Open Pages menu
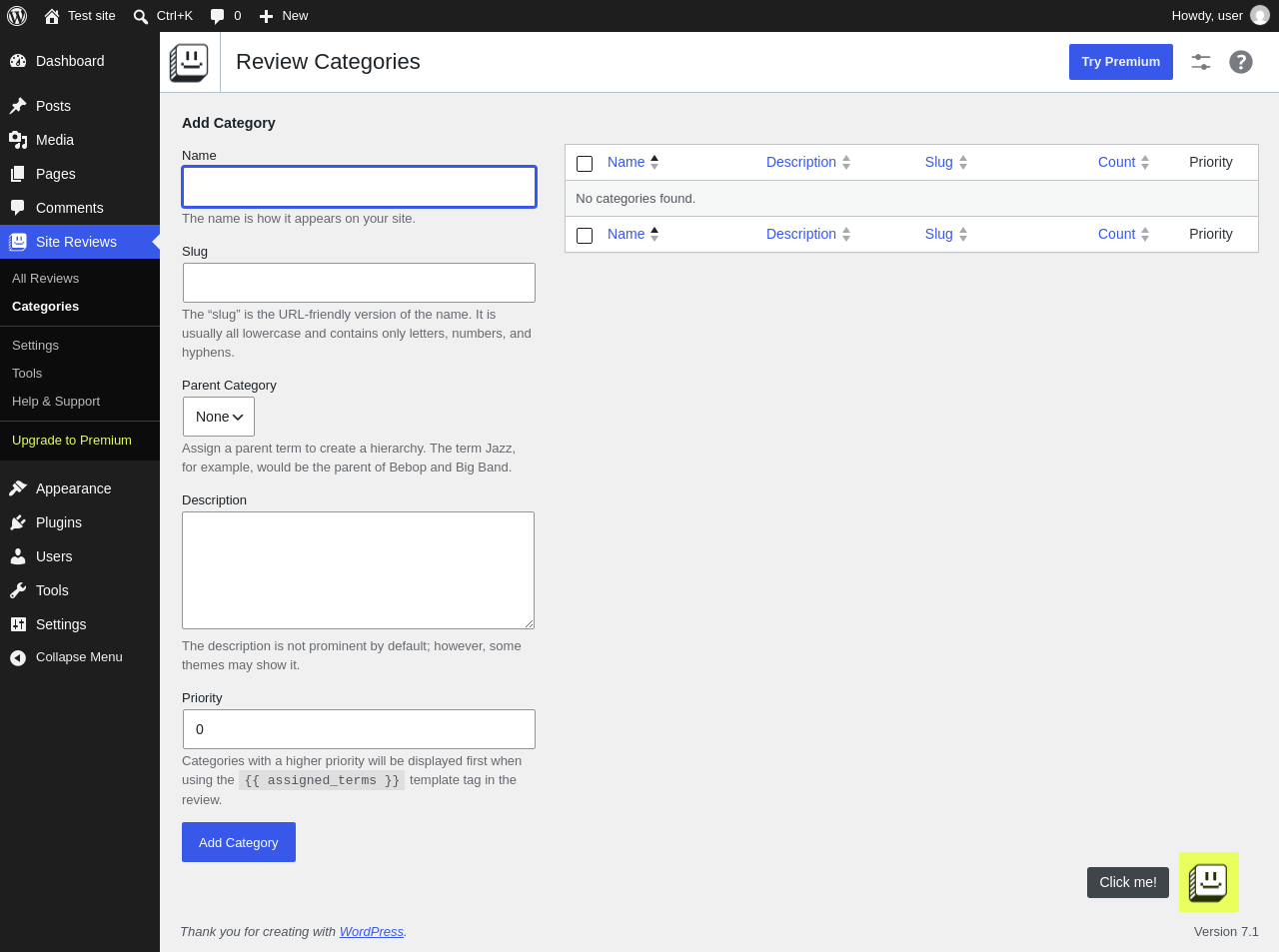The image size is (1279, 952). [x=80, y=174]
